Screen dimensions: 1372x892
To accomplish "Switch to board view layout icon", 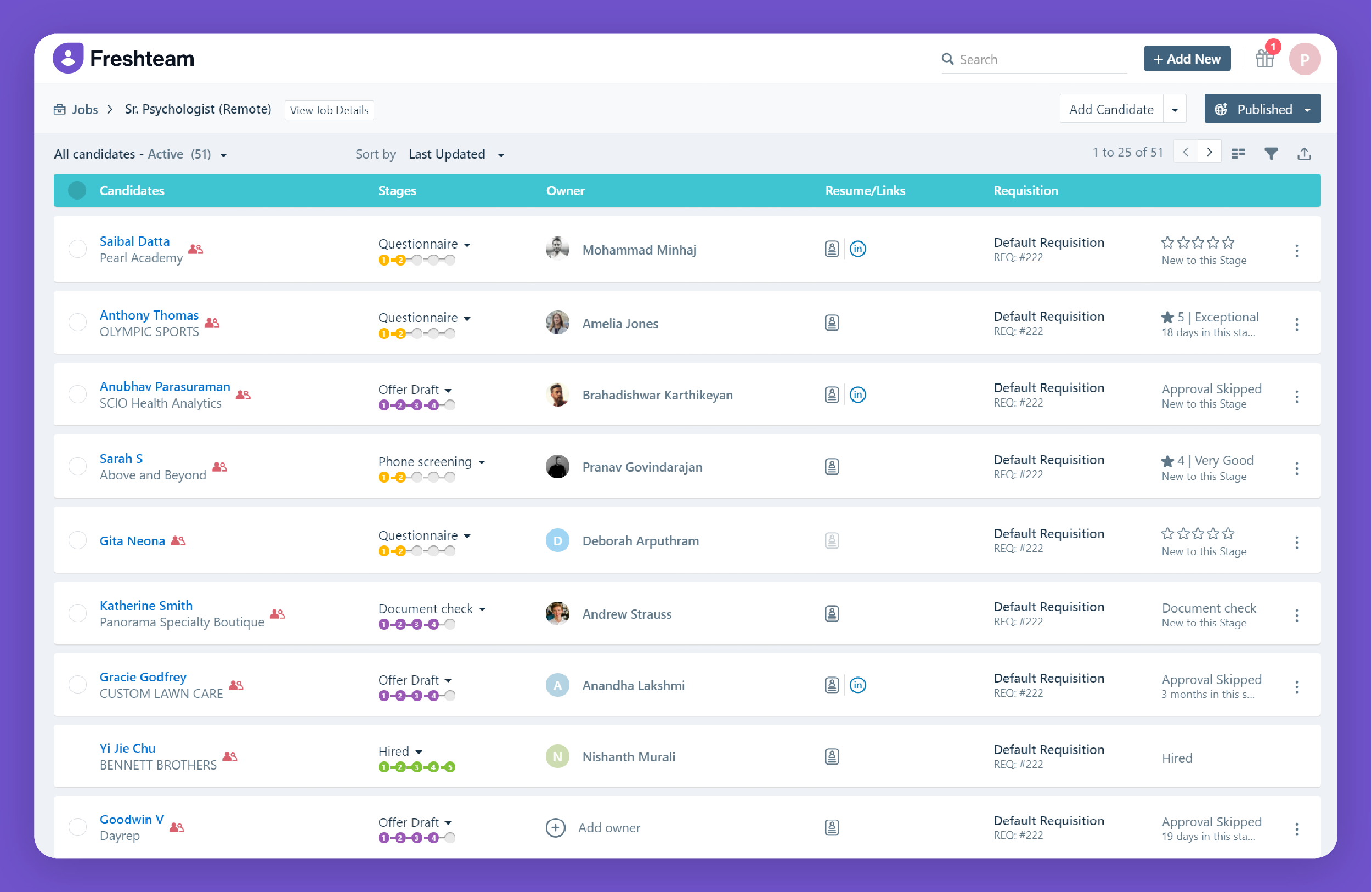I will click(1238, 153).
